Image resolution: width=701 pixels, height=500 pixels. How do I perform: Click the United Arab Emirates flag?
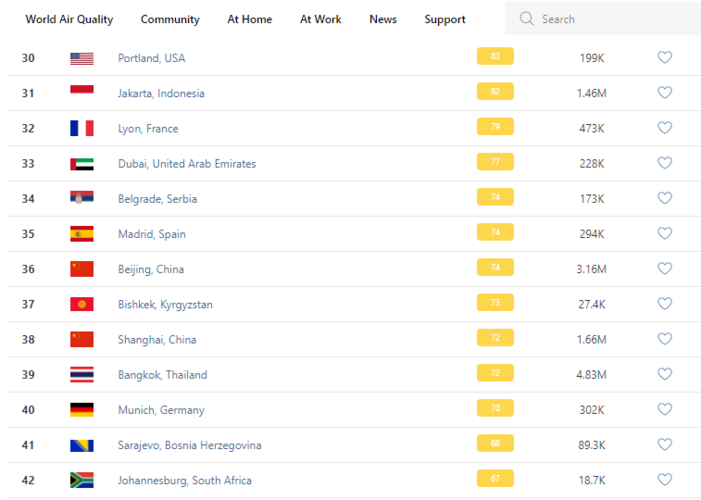pyautogui.click(x=82, y=164)
